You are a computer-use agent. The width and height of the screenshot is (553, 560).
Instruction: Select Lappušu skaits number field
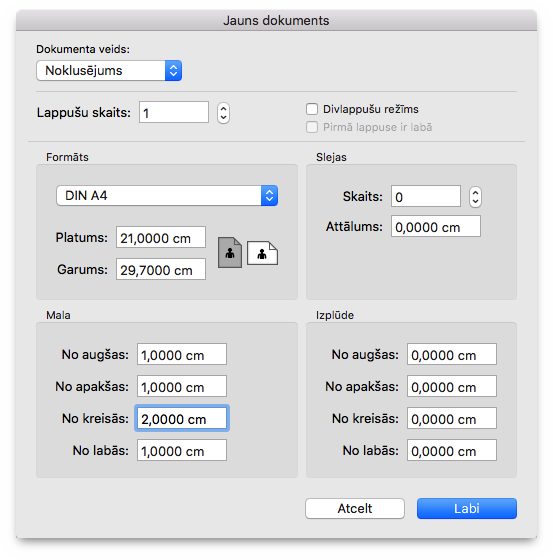[174, 112]
